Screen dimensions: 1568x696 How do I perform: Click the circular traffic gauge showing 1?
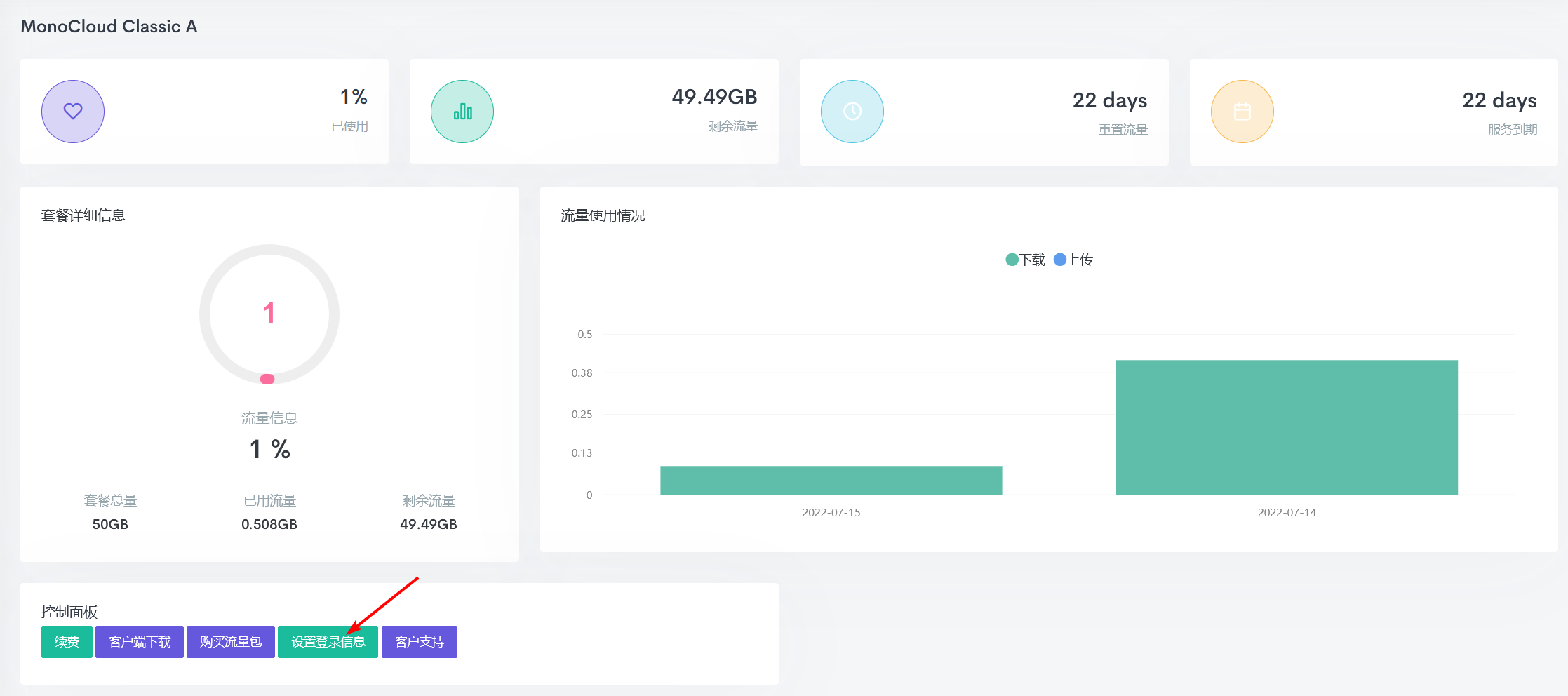(x=269, y=314)
